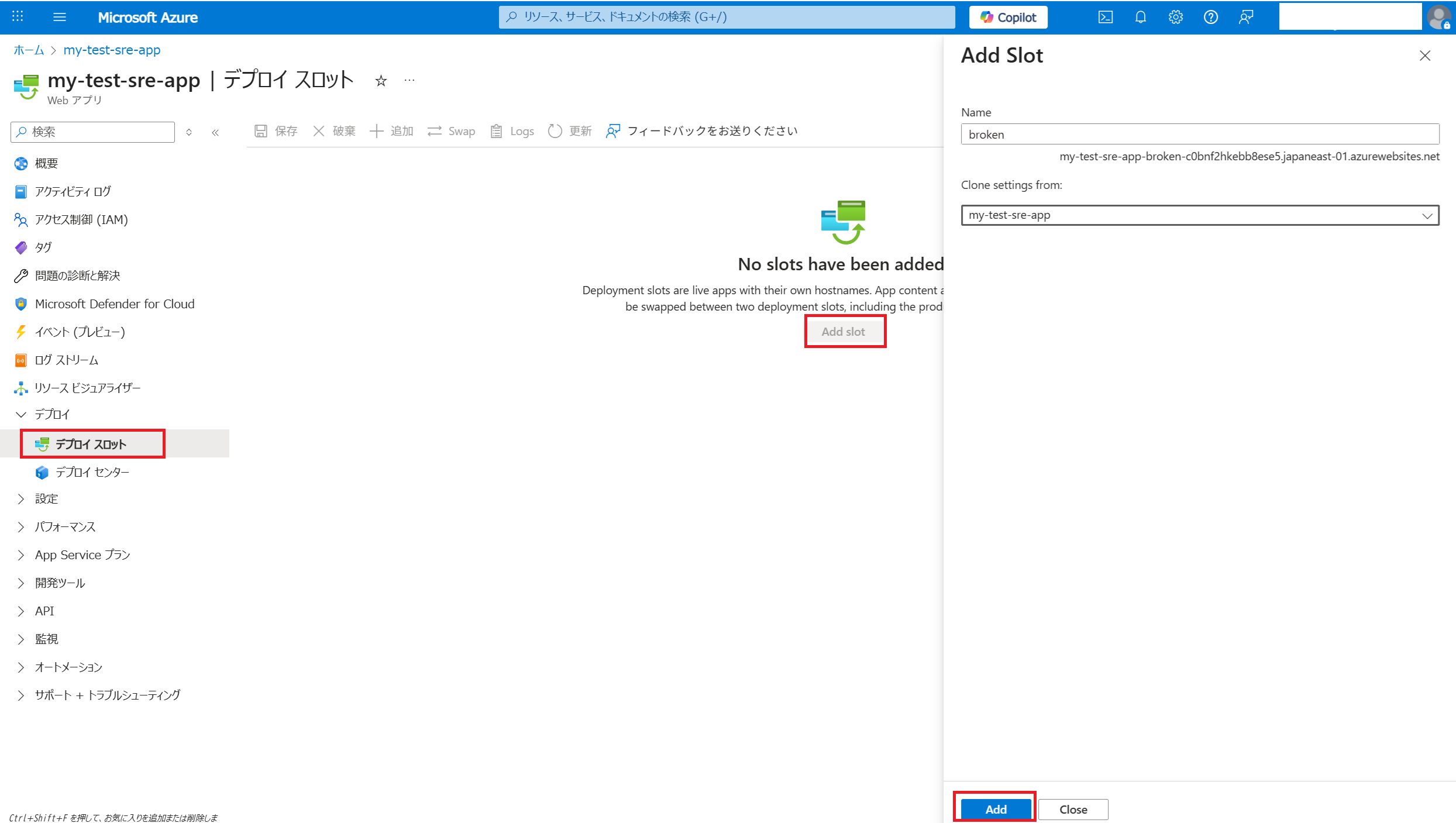This screenshot has width=1456, height=823.
Task: Open the notifications bell
Action: tap(1140, 17)
